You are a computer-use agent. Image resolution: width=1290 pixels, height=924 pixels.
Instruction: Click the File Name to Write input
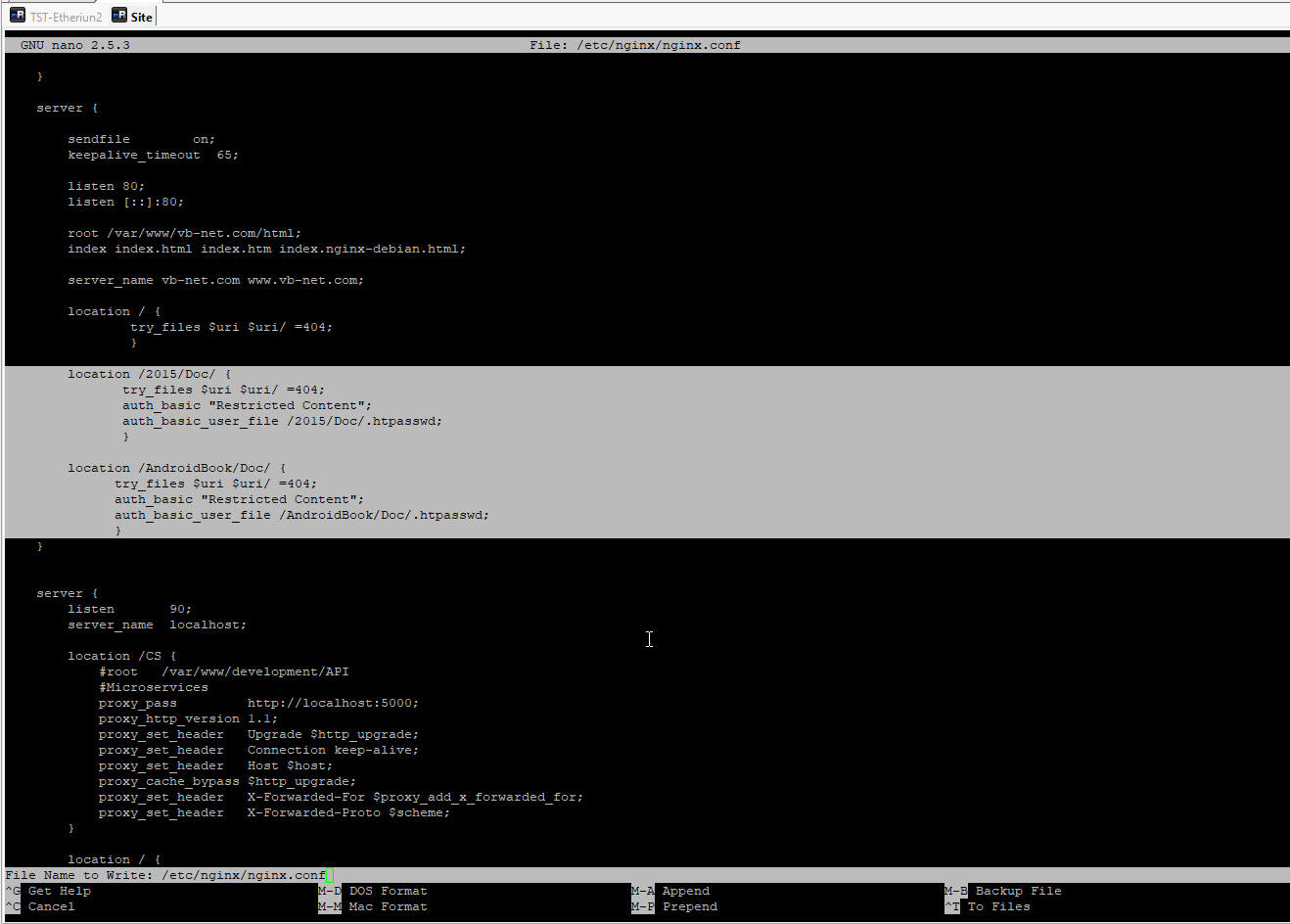(646, 875)
